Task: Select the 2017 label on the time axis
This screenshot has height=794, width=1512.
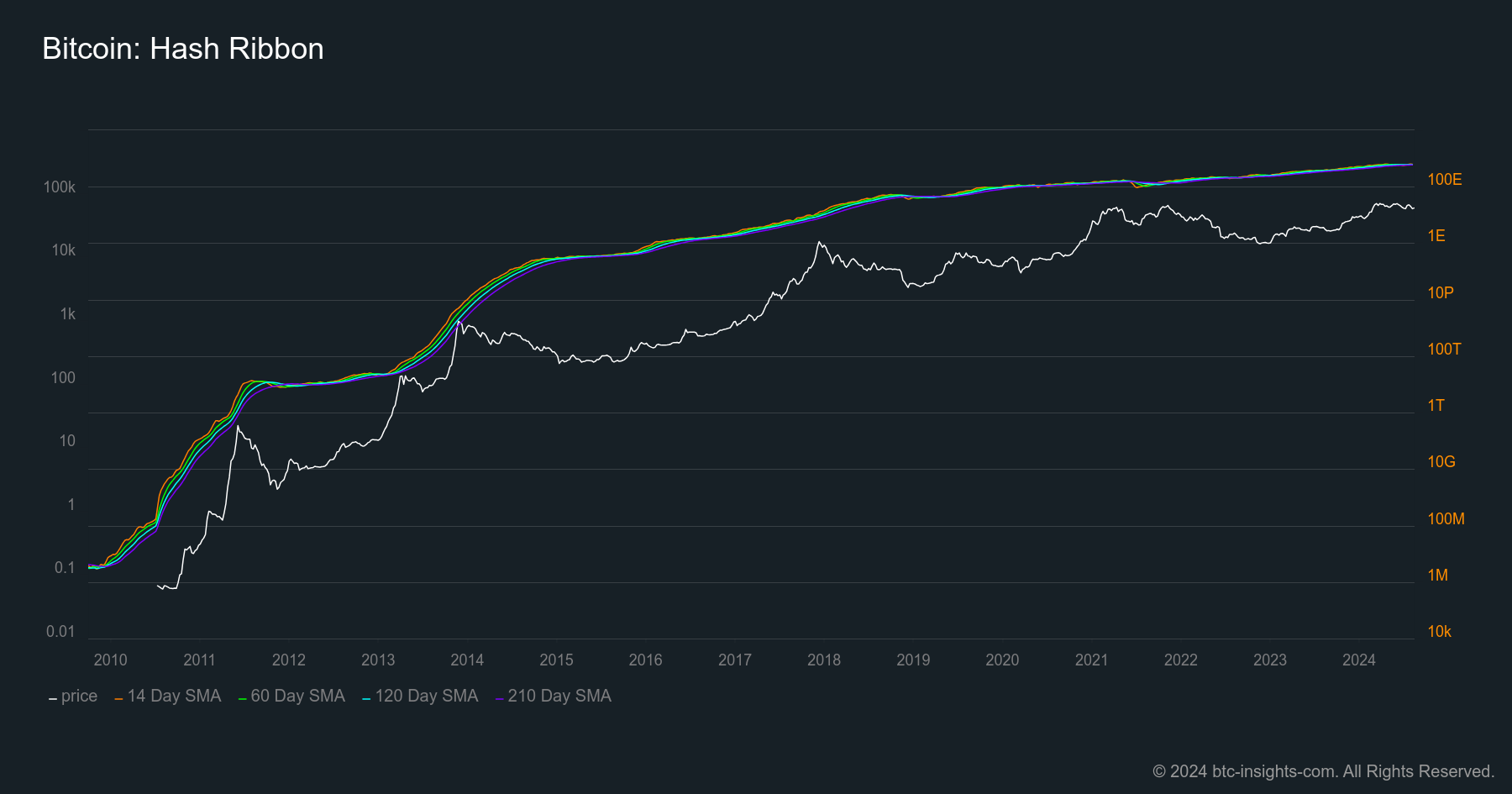Action: (x=735, y=660)
